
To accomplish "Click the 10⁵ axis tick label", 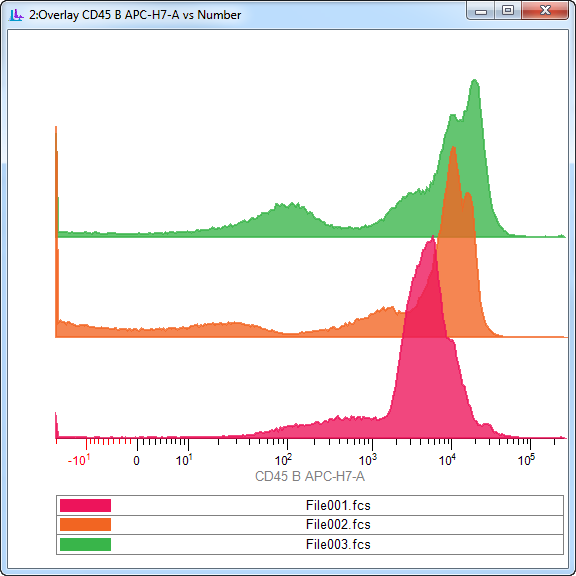I will click(x=526, y=460).
